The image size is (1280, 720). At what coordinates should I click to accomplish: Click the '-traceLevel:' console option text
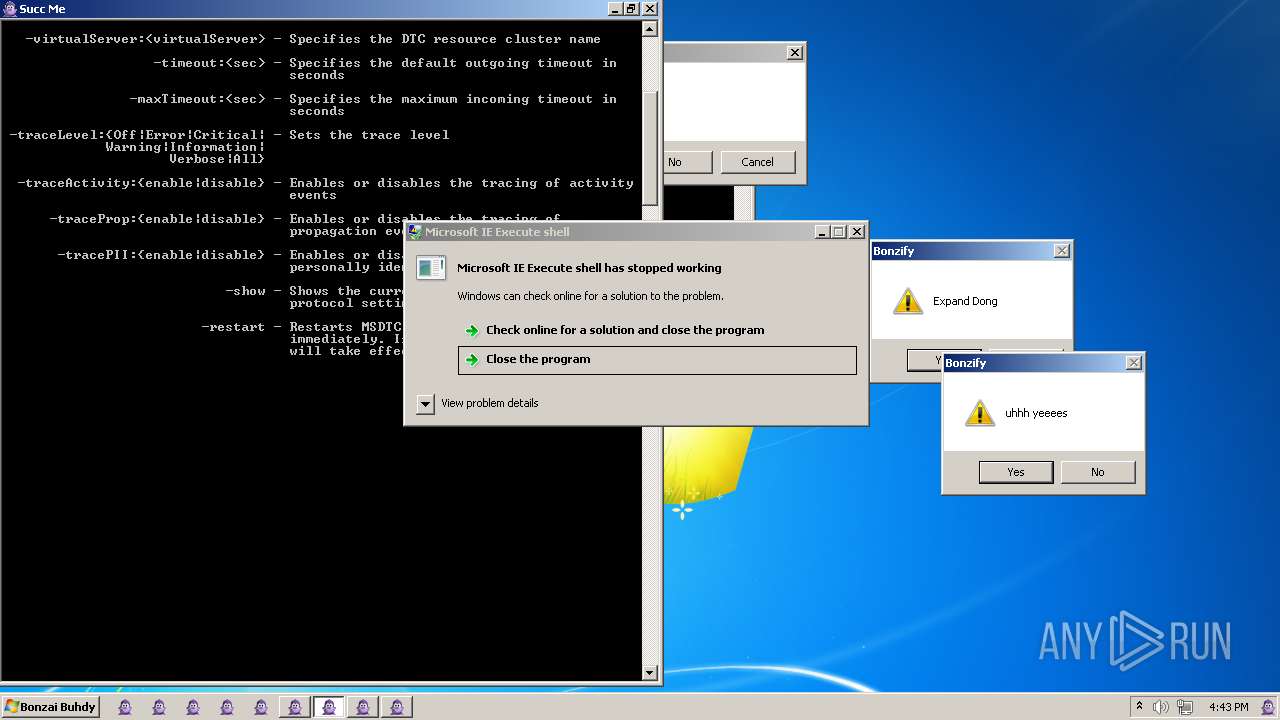tap(137, 147)
